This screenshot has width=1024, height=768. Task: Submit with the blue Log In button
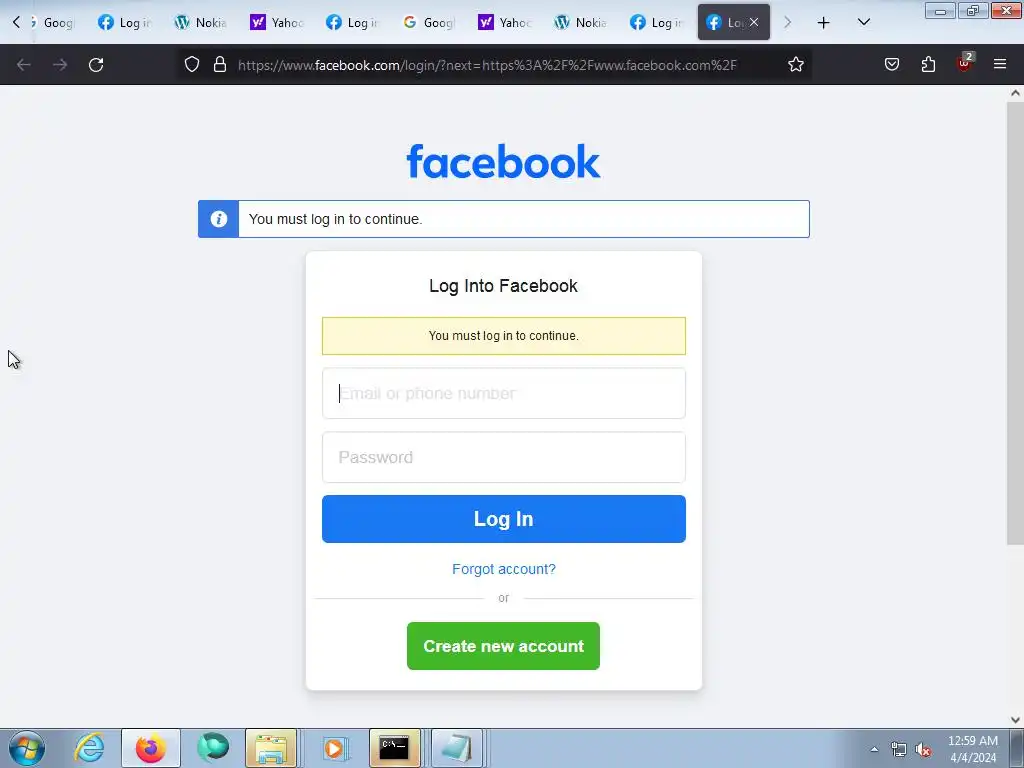click(x=504, y=519)
